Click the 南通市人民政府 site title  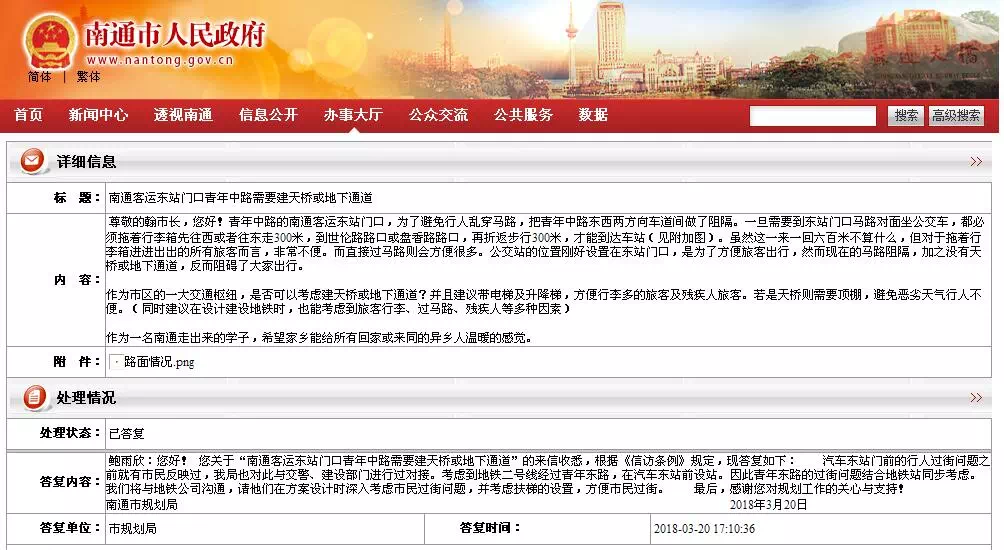[175, 34]
